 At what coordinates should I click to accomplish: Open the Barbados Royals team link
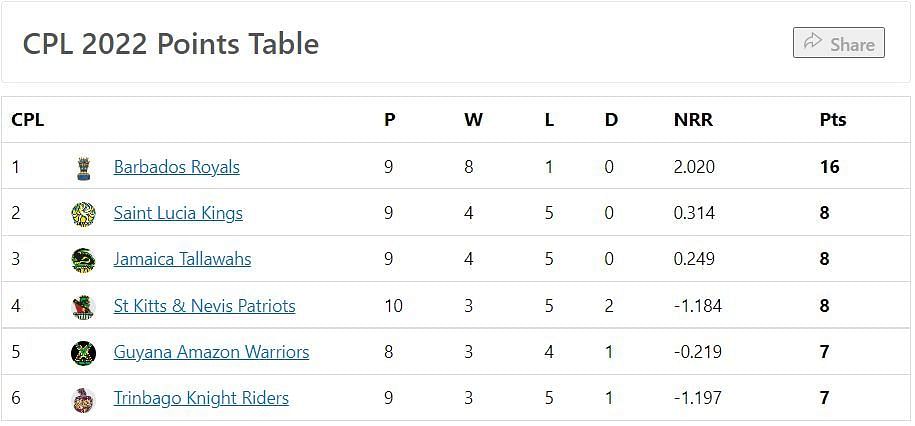coord(177,167)
